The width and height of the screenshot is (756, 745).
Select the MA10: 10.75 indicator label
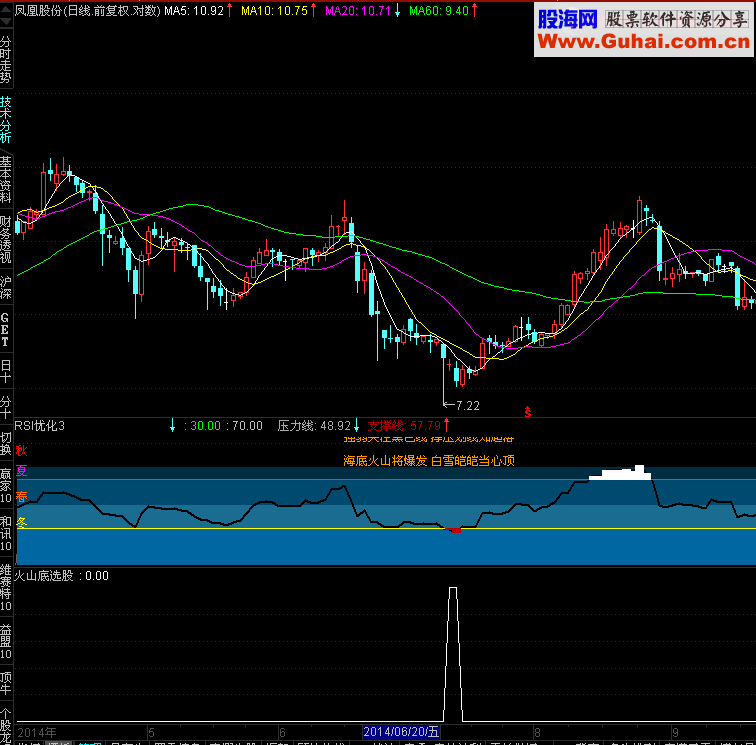274,11
